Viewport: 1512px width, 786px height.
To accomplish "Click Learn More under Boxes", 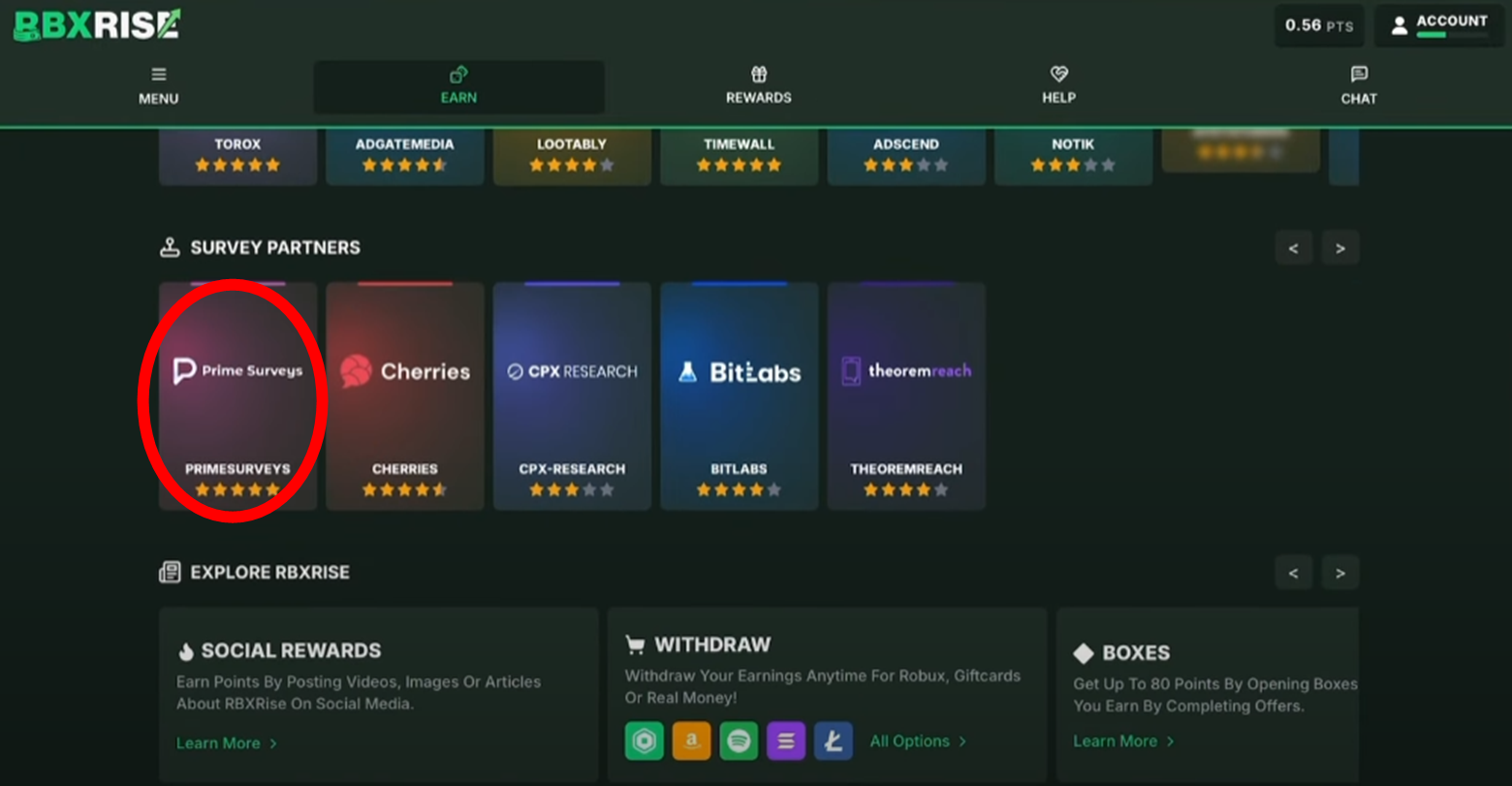I will coord(1124,741).
